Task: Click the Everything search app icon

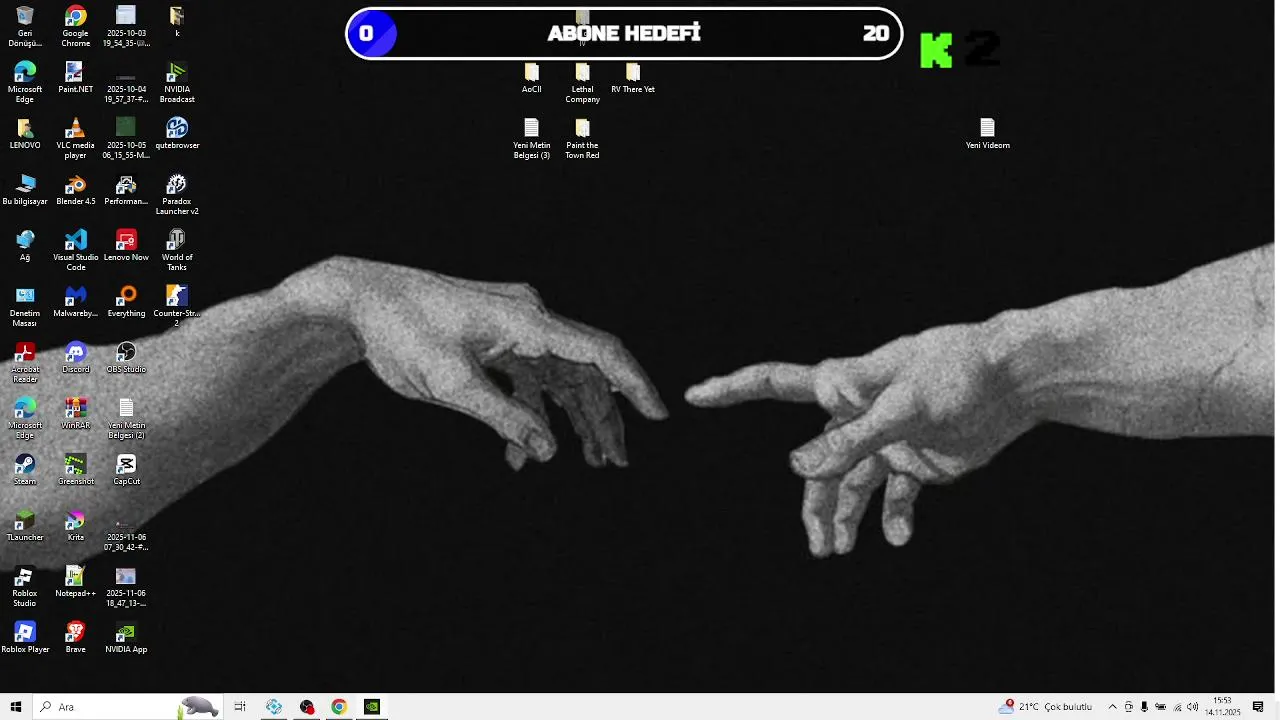Action: 126,302
